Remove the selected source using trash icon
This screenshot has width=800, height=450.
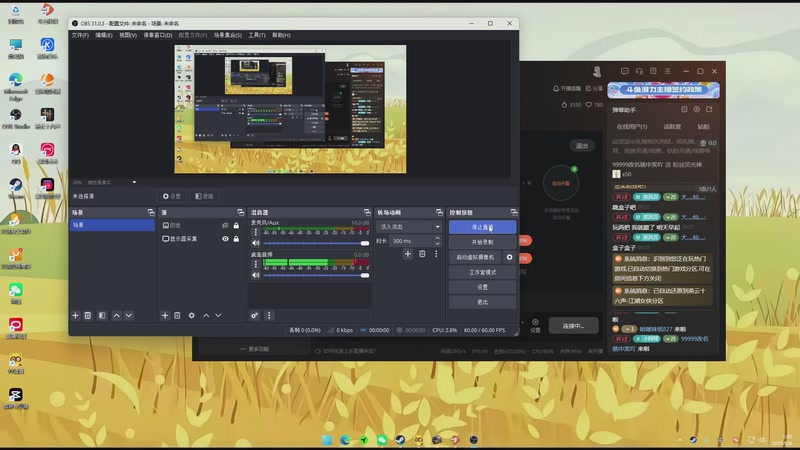point(177,316)
